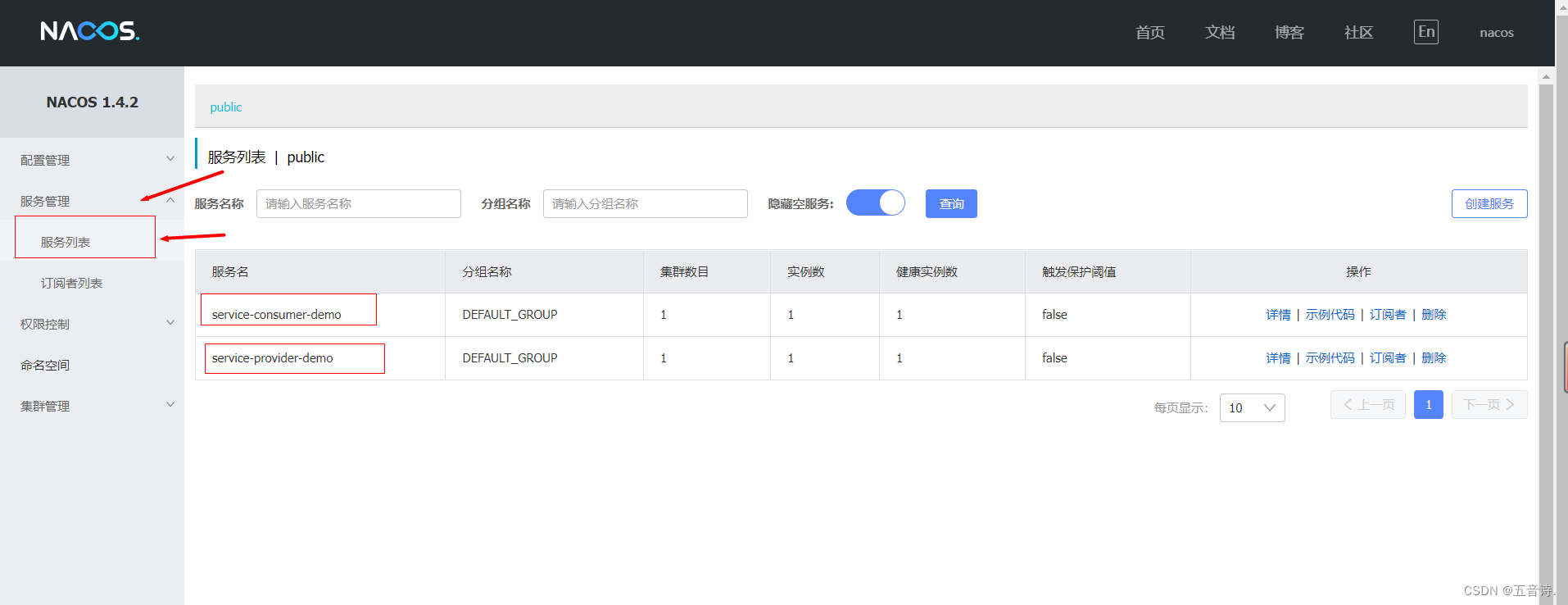Open 订阅者 for service-consumer-demo
This screenshot has width=1568, height=605.
click(1388, 315)
